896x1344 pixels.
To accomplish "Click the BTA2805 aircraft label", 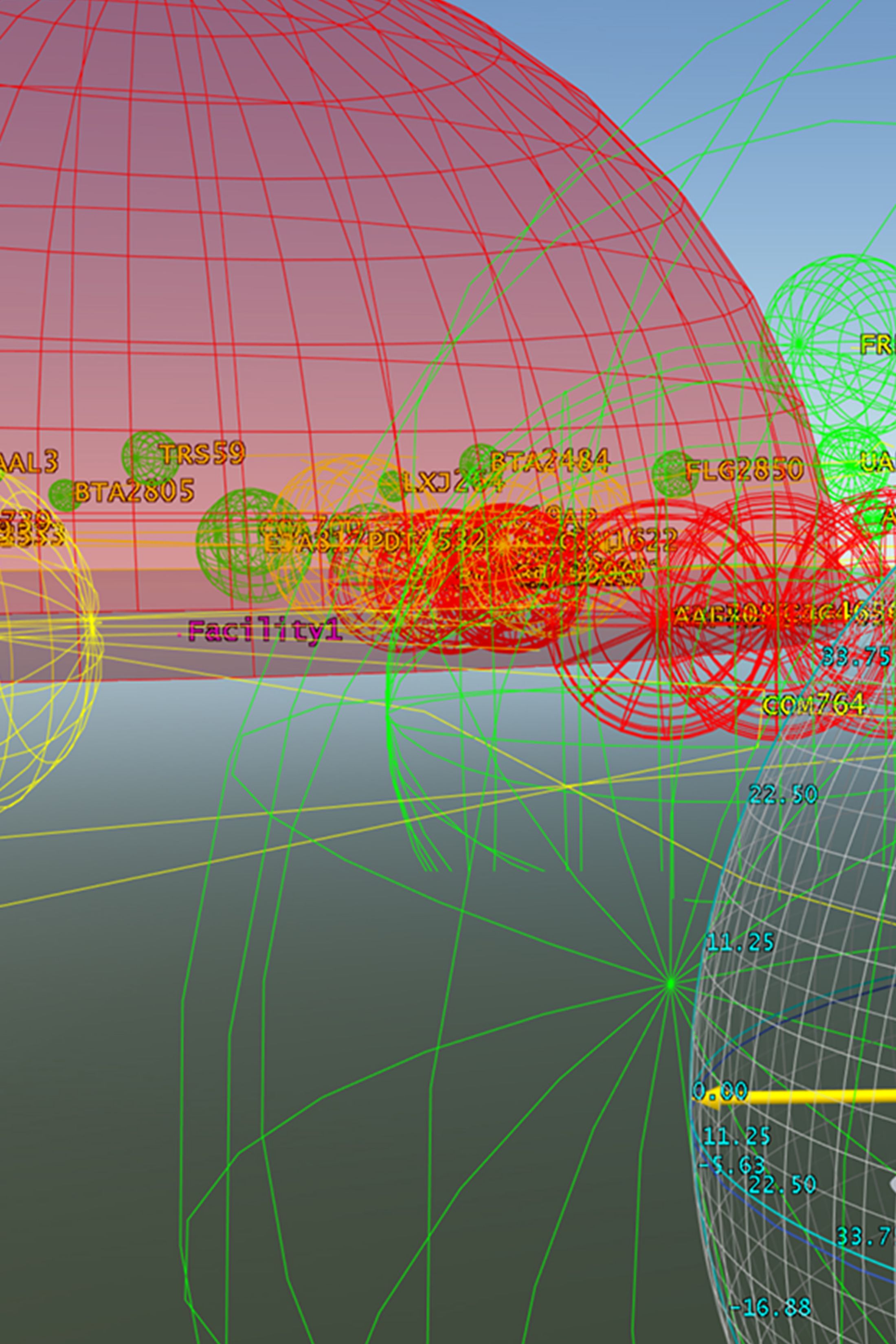I will pyautogui.click(x=134, y=492).
